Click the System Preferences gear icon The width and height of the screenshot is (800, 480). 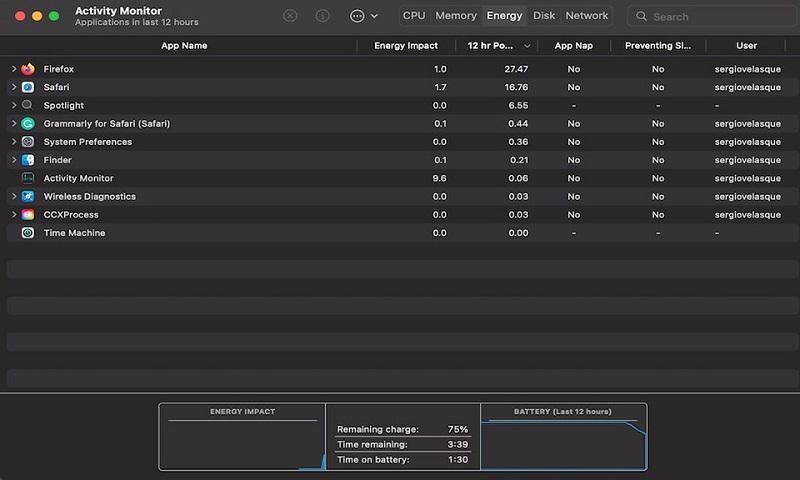click(28, 142)
